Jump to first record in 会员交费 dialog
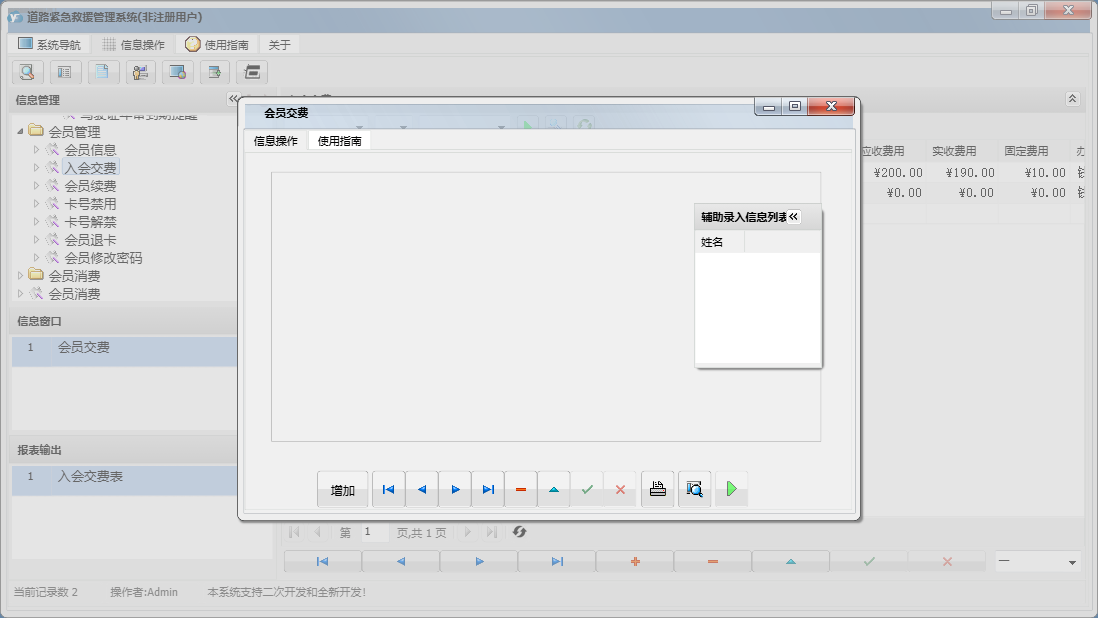Viewport: 1098px width, 618px height. [x=388, y=489]
